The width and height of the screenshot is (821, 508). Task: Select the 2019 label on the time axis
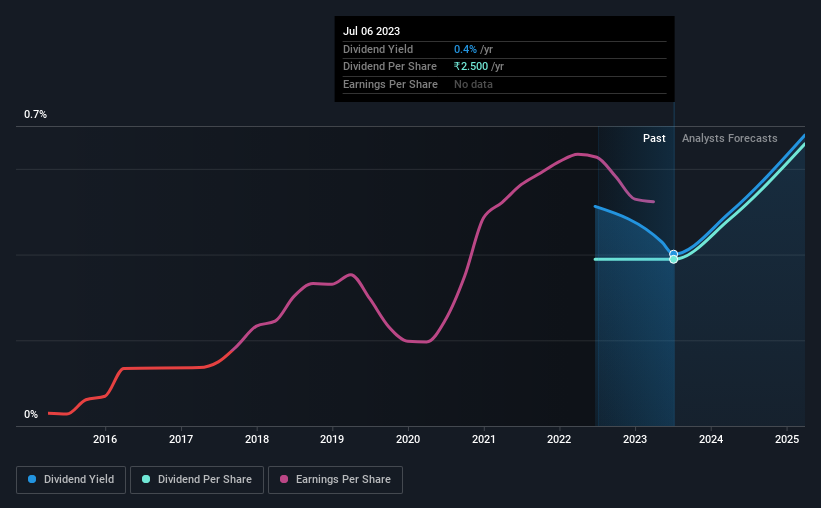(x=332, y=439)
